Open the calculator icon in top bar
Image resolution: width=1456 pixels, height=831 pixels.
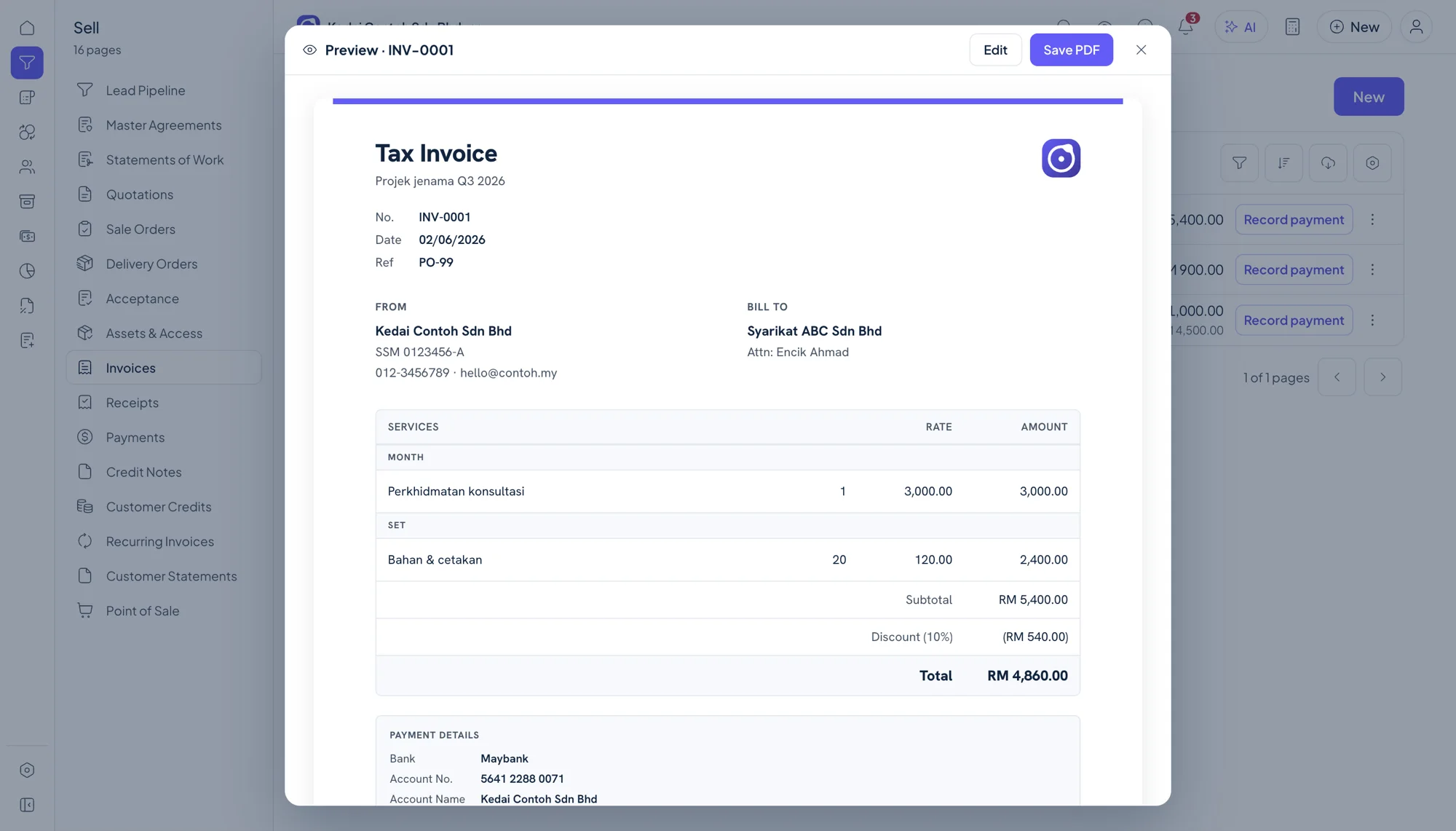pyautogui.click(x=1292, y=27)
